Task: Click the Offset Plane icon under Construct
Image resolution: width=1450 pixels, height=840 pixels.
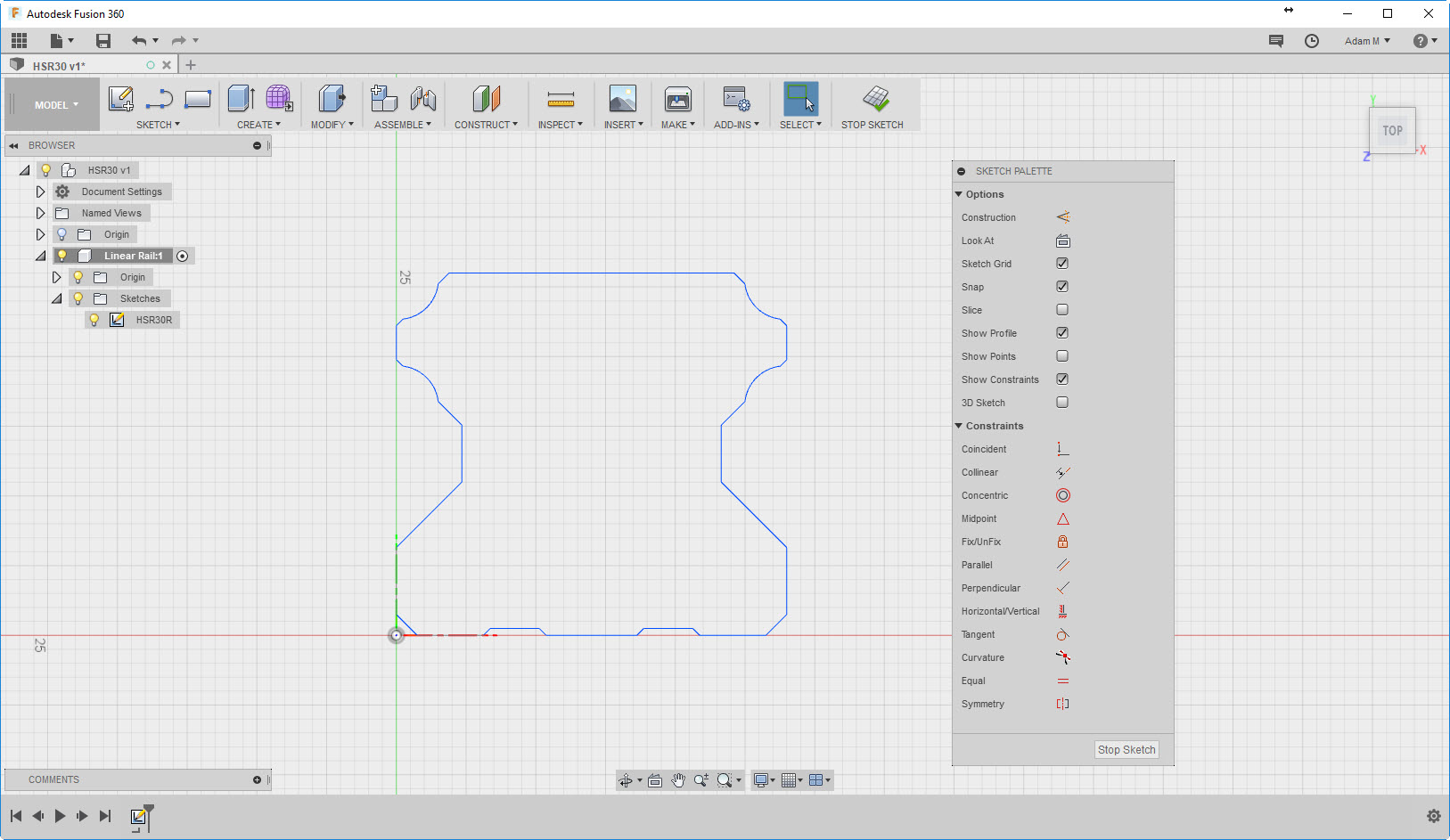Action: pyautogui.click(x=487, y=99)
